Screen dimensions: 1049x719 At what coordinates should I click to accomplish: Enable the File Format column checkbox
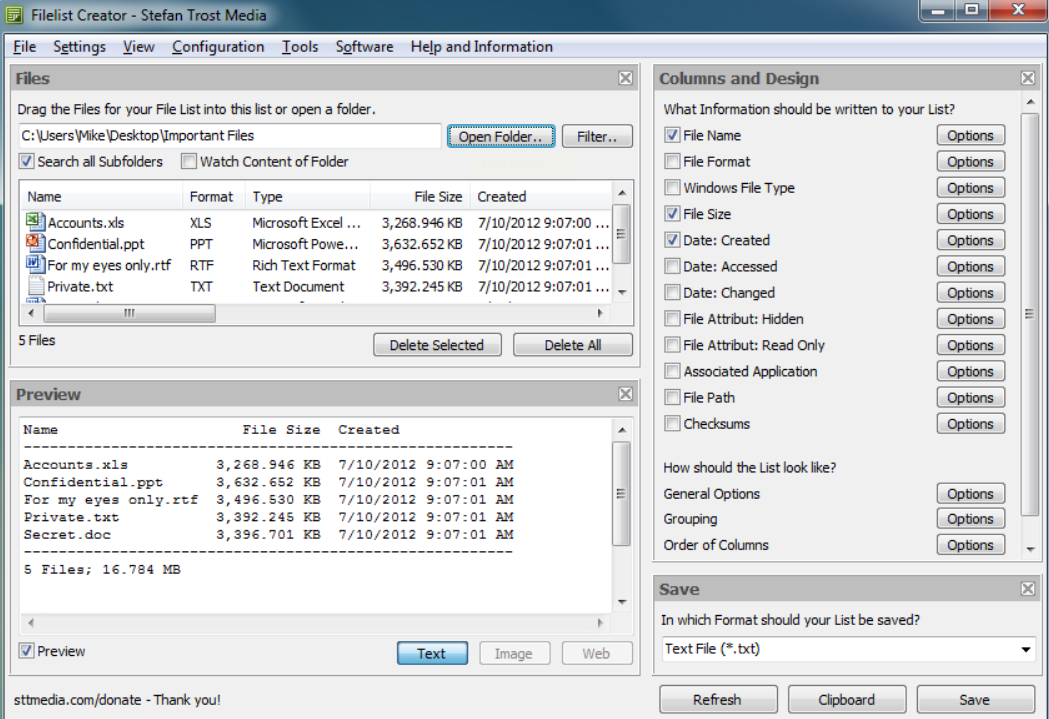click(x=672, y=161)
